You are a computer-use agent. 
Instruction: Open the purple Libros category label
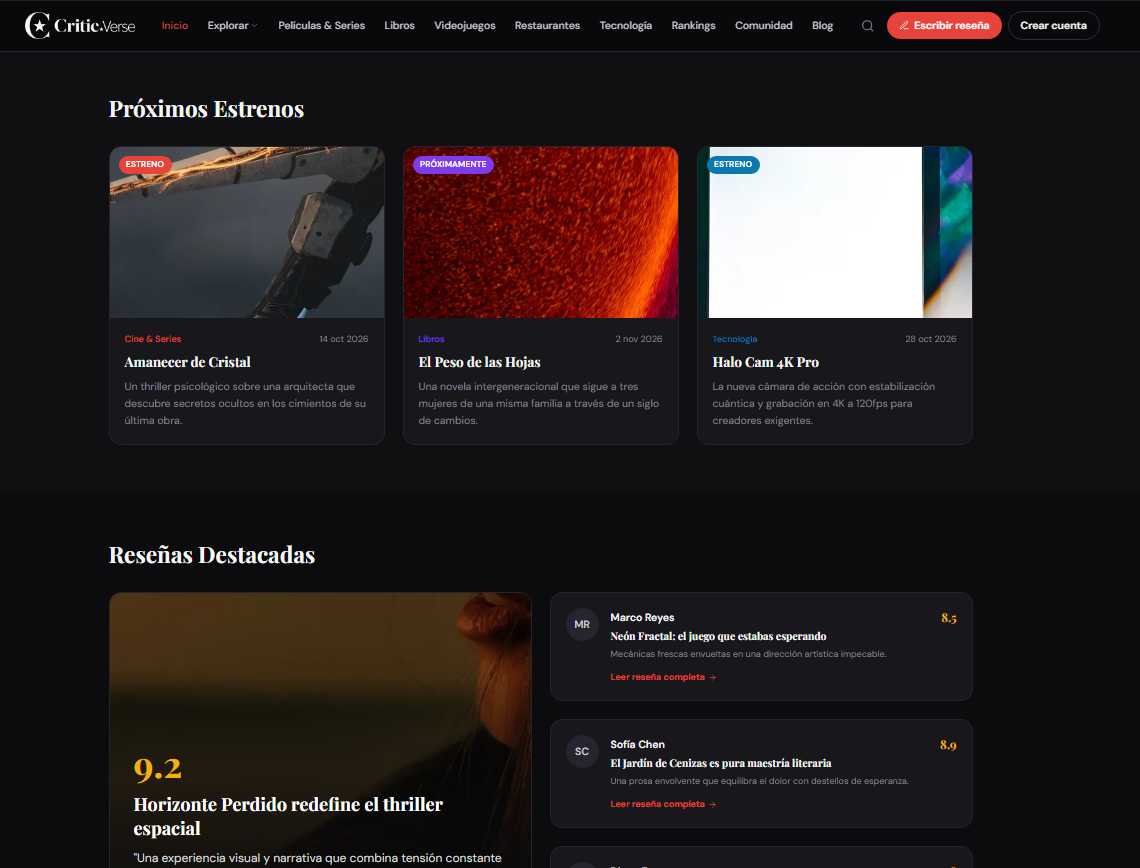click(431, 339)
